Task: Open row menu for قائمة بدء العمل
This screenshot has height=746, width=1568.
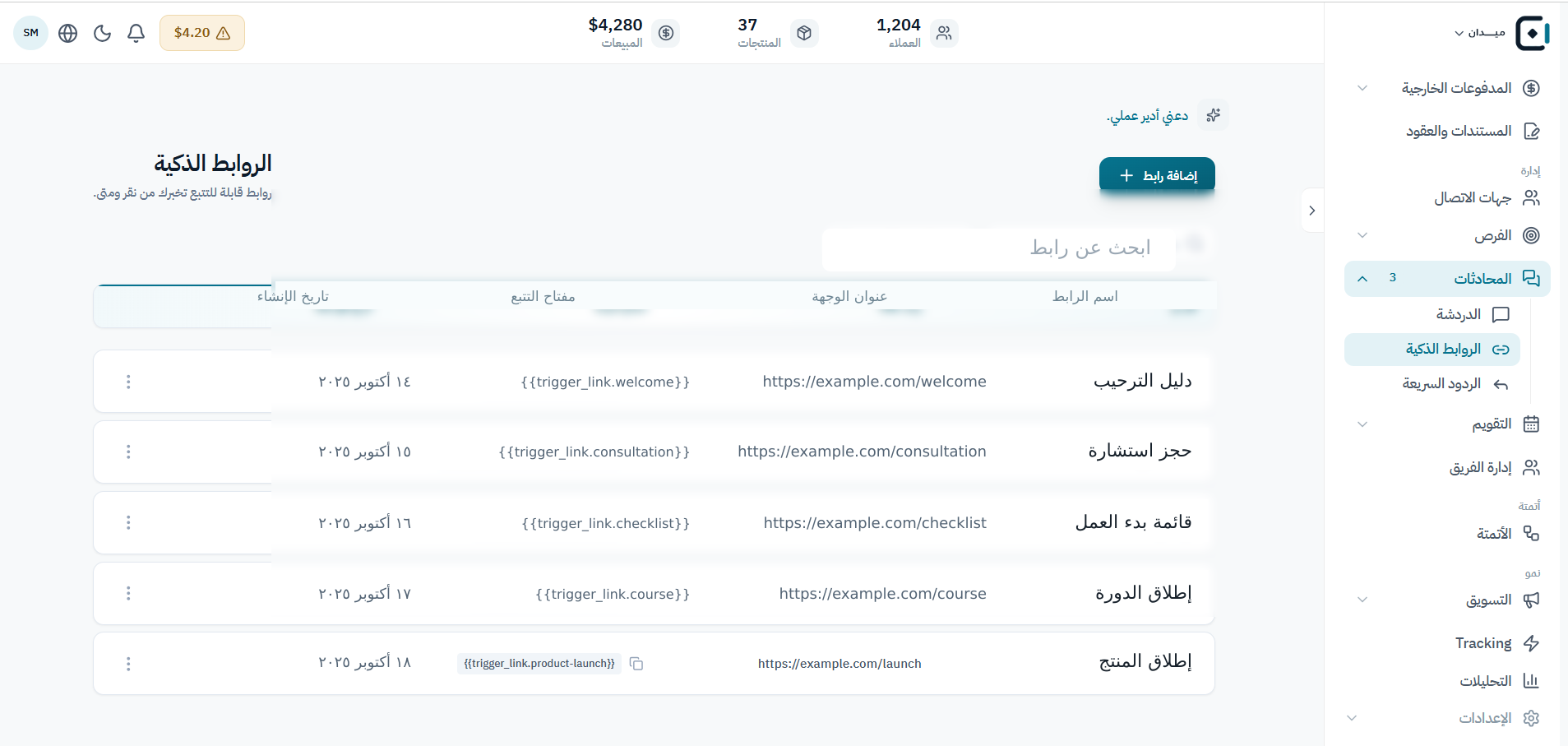Action: (128, 522)
